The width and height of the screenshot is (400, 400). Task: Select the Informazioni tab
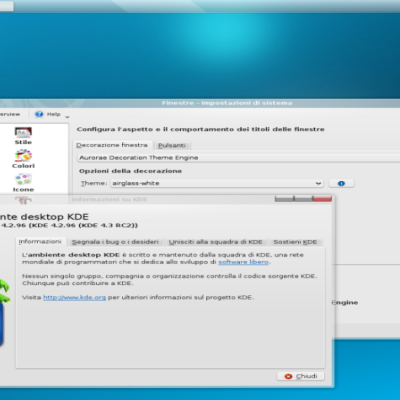pyautogui.click(x=40, y=241)
